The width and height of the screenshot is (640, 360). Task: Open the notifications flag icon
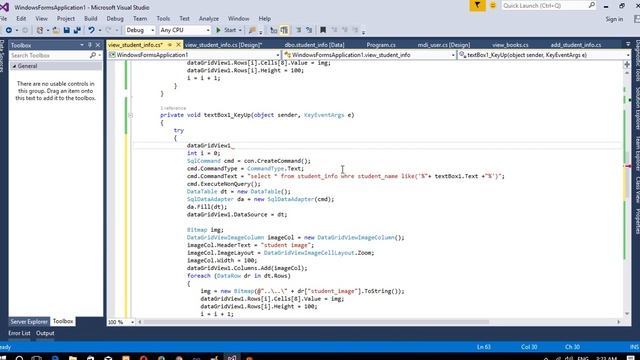pos(477,5)
